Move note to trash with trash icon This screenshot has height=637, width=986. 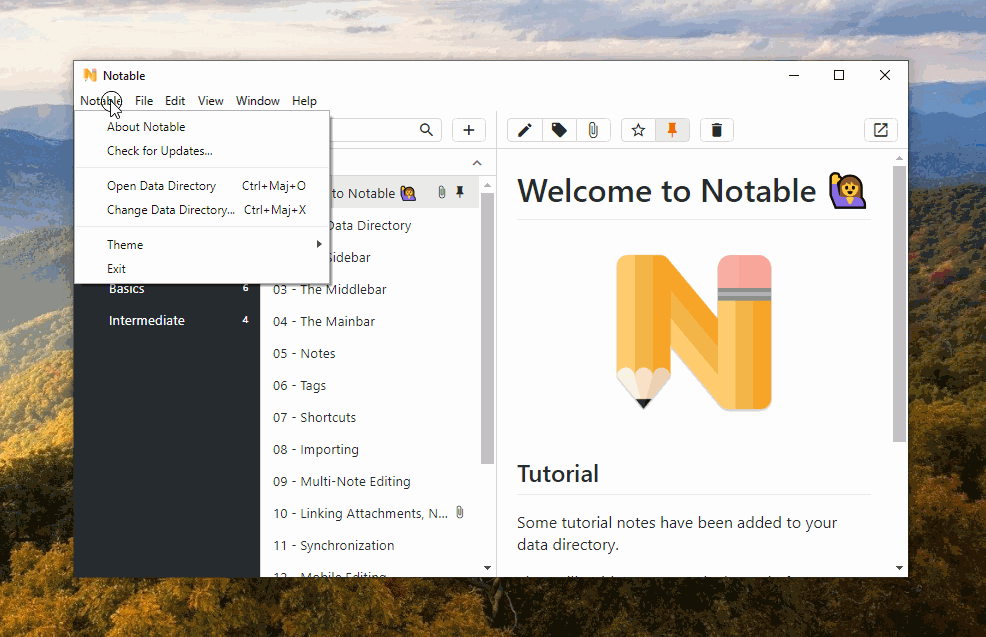pos(717,130)
